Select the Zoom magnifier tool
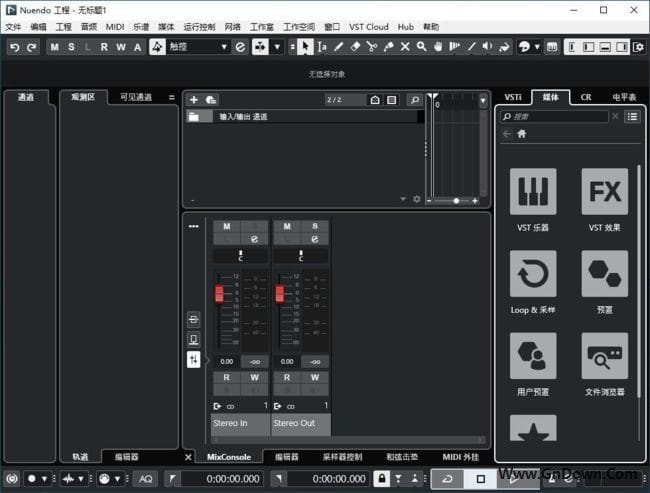This screenshot has height=493, width=650. 422,47
